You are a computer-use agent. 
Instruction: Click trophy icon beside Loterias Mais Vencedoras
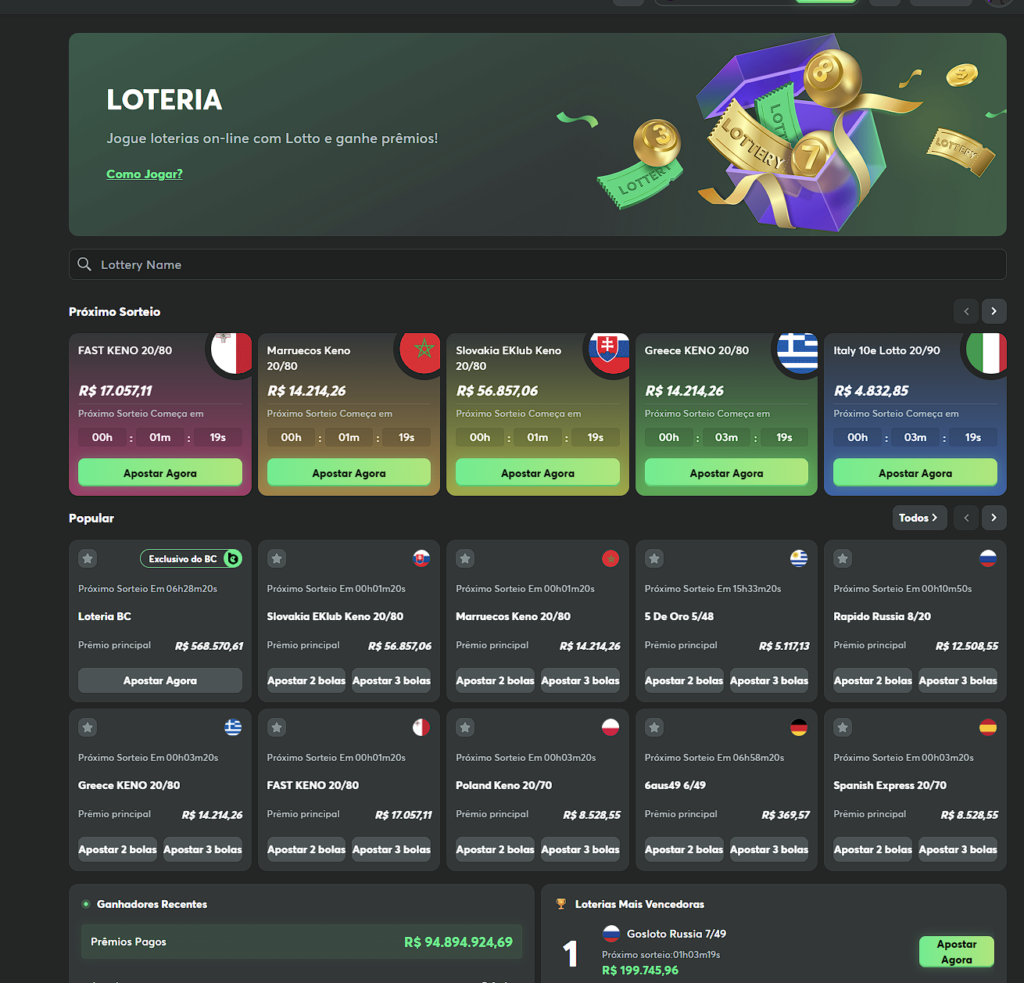[560, 904]
